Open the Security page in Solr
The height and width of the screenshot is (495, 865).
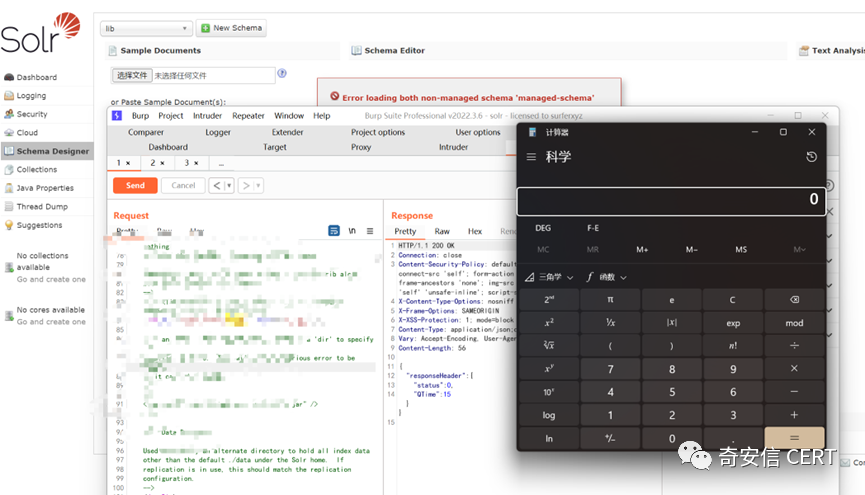[32, 114]
